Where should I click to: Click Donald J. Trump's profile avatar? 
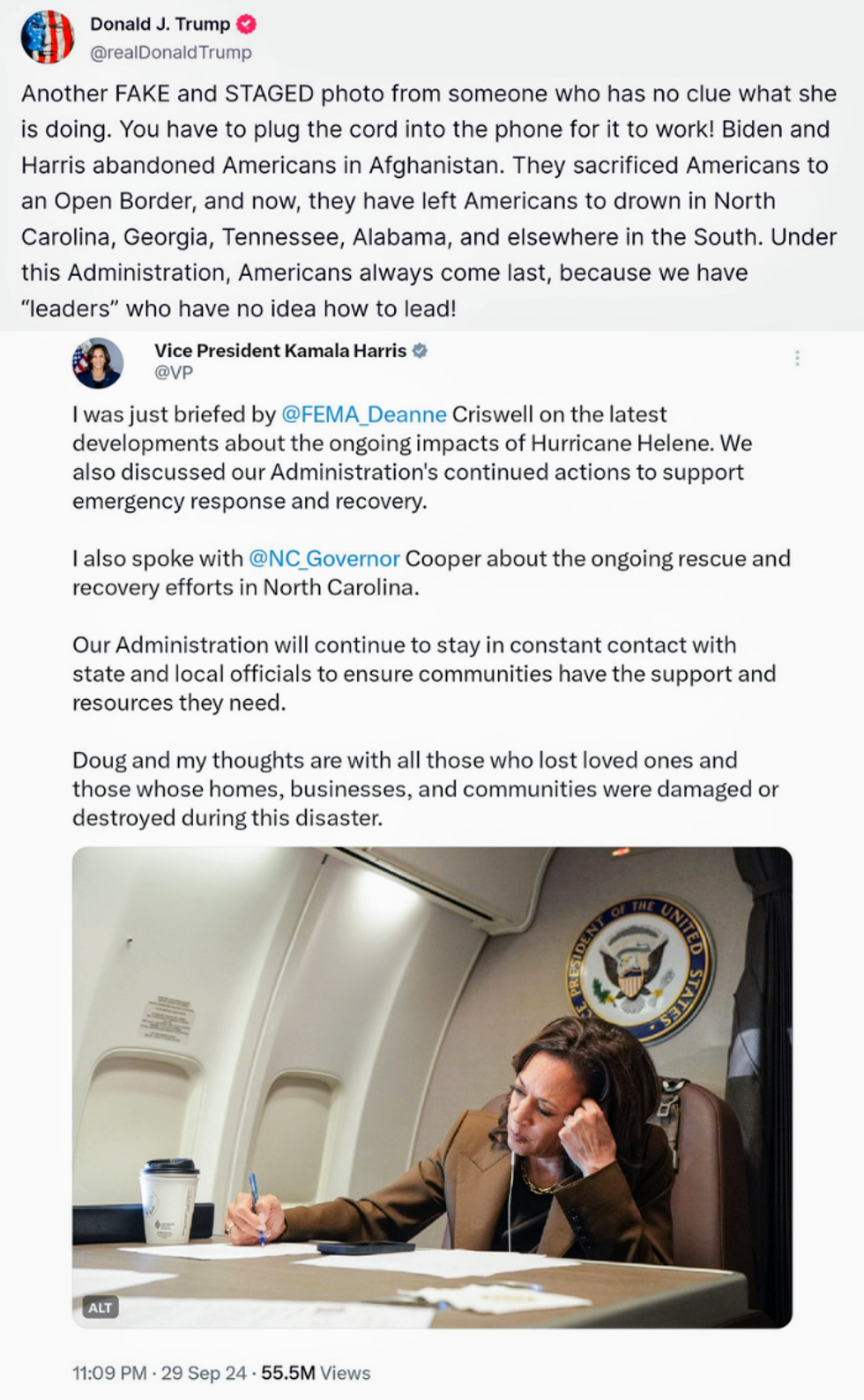click(48, 38)
